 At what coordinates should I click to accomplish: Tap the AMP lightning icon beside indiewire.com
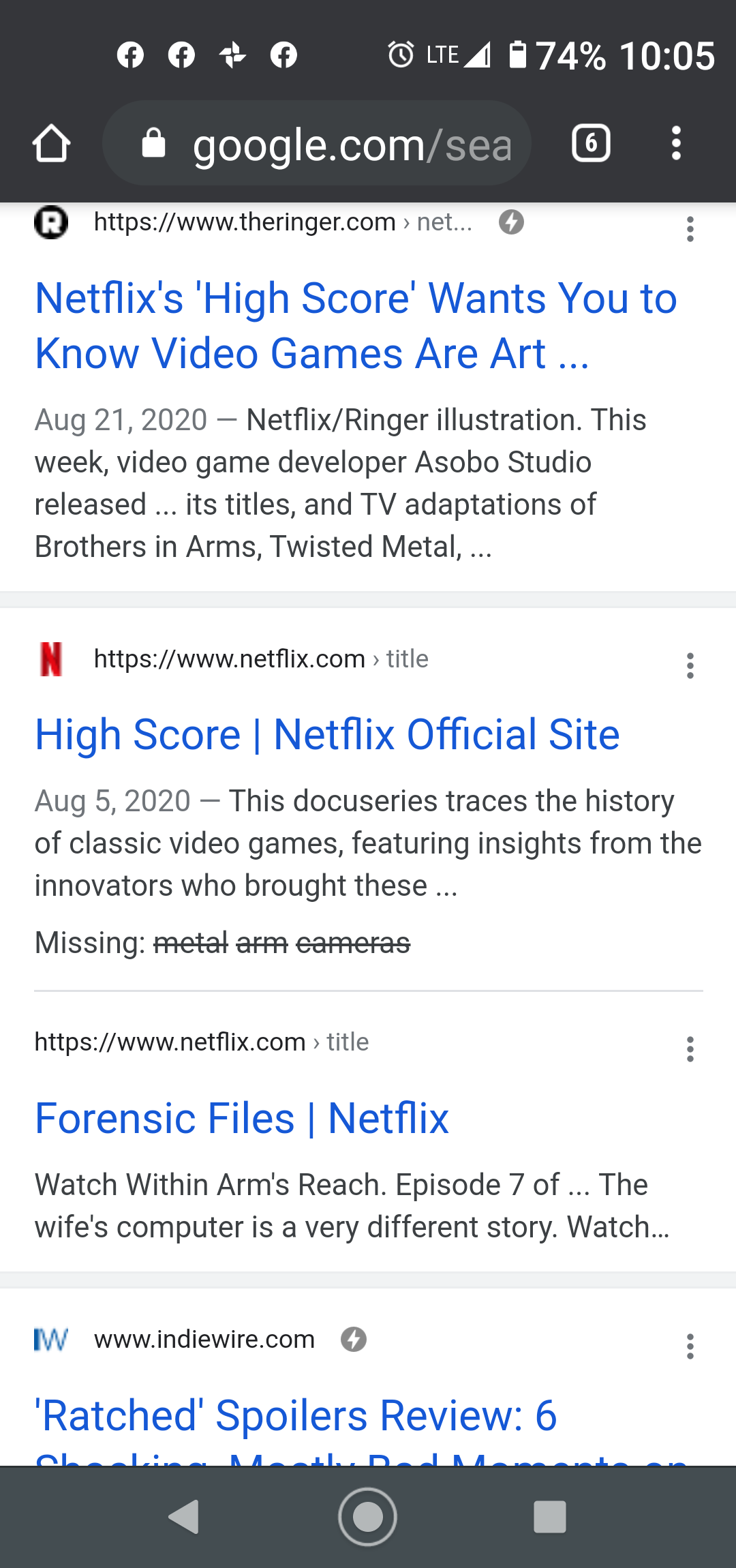point(354,1340)
